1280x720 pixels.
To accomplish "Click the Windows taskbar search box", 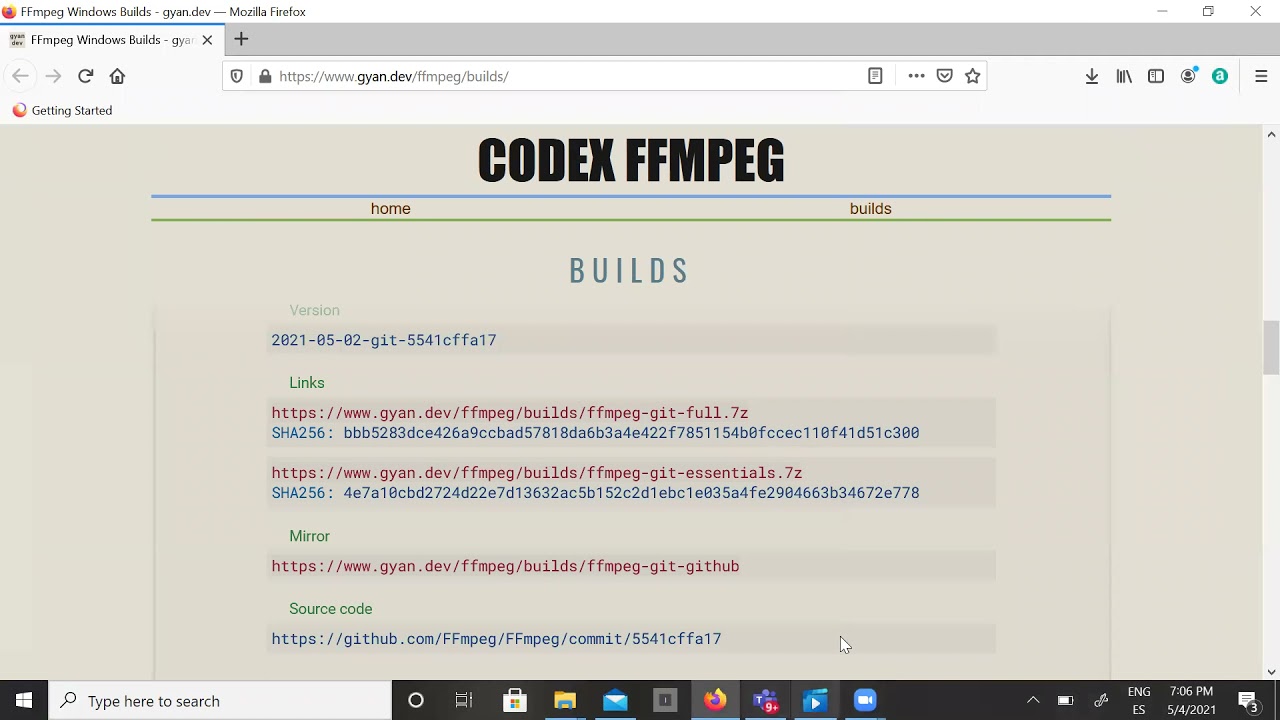I will 220,701.
